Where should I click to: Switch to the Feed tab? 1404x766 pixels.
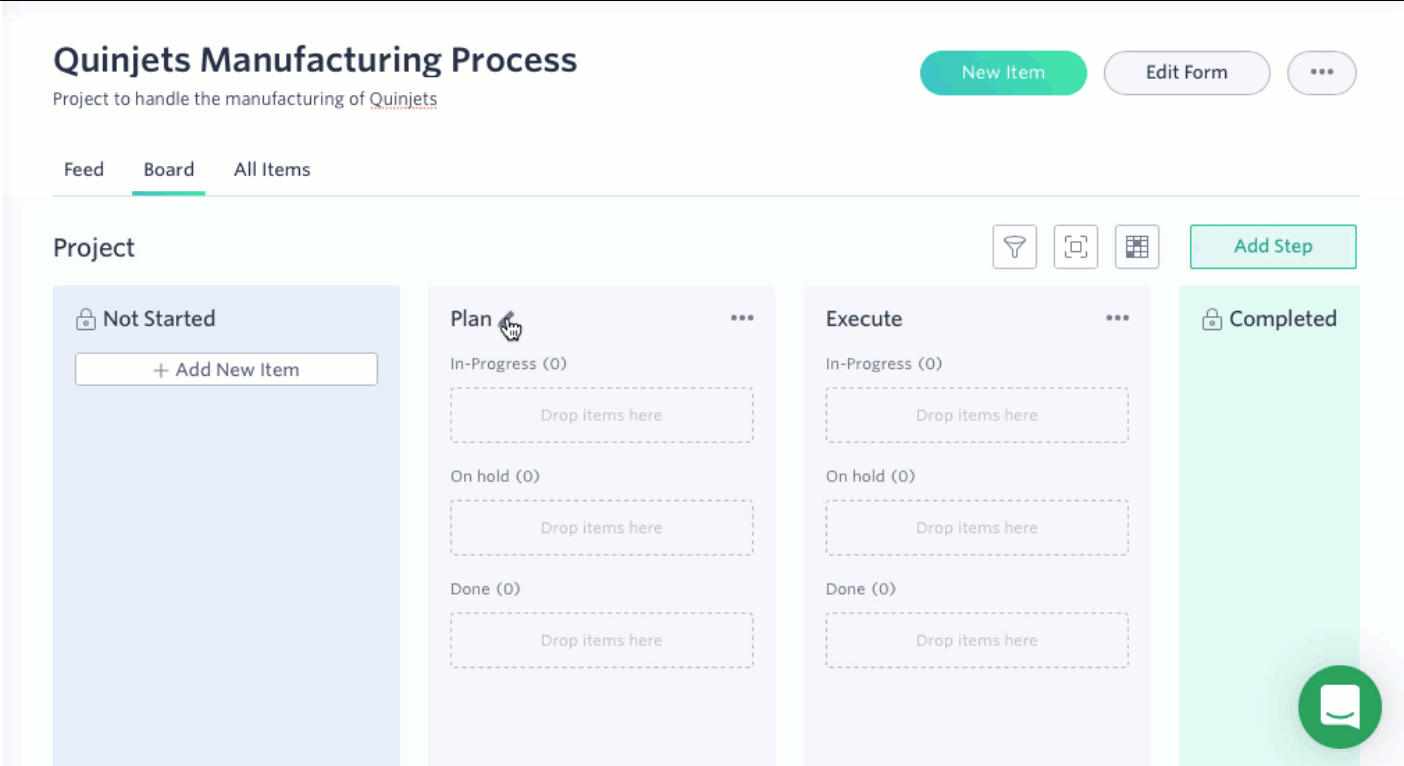coord(84,170)
